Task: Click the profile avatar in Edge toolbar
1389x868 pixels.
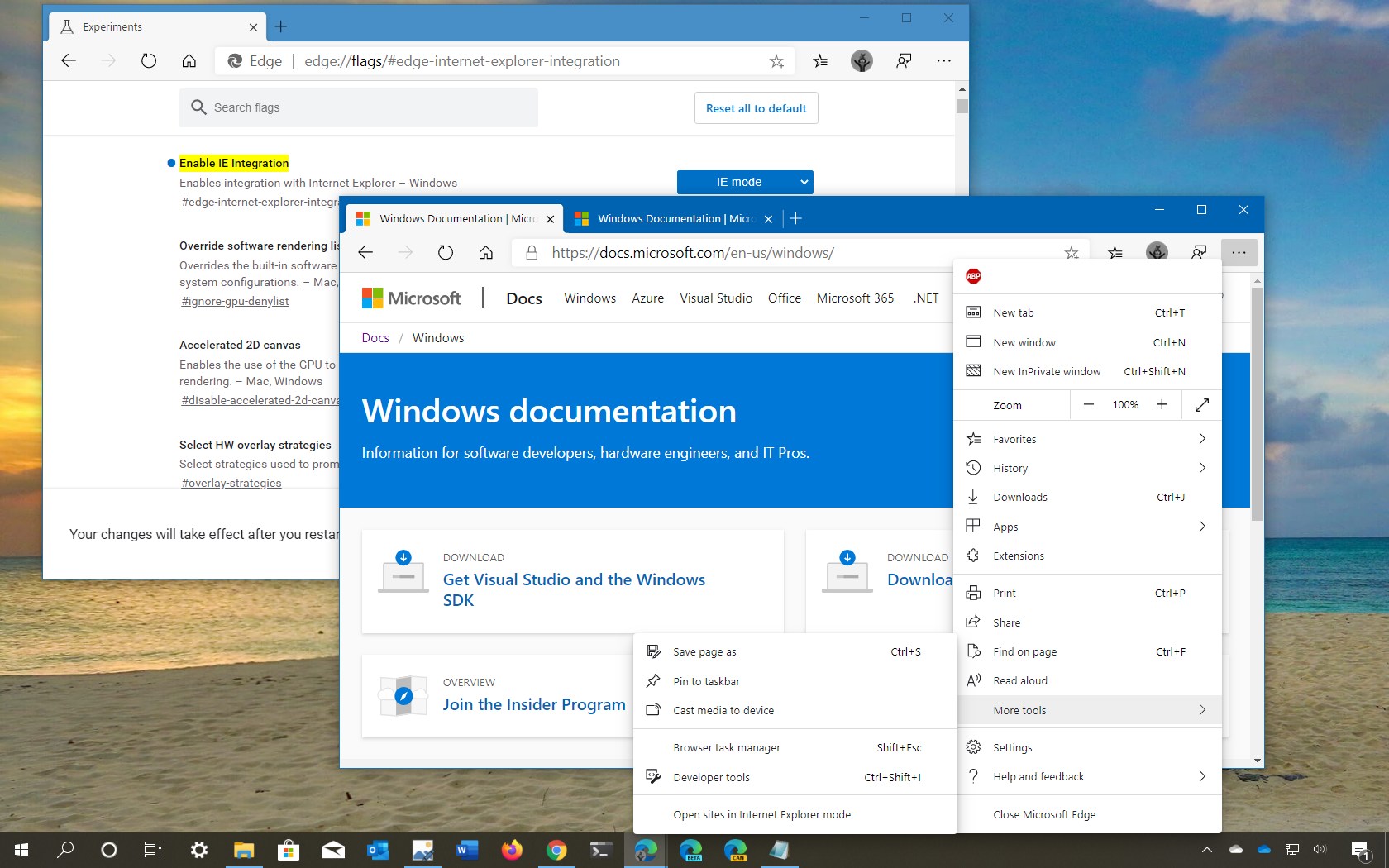Action: (1157, 252)
